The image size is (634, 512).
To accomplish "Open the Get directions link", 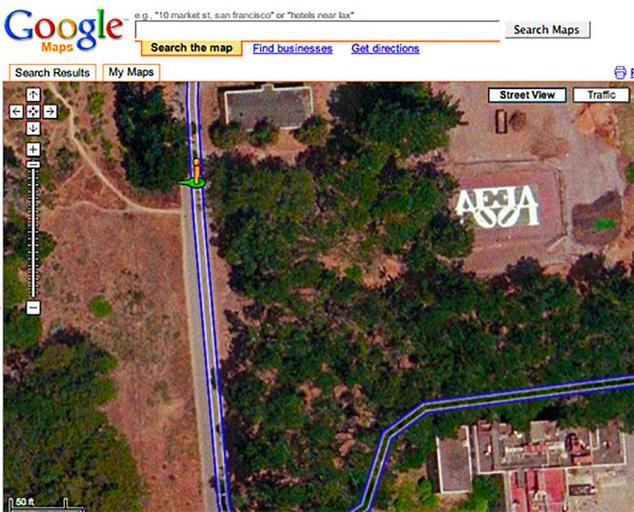I will [x=385, y=49].
